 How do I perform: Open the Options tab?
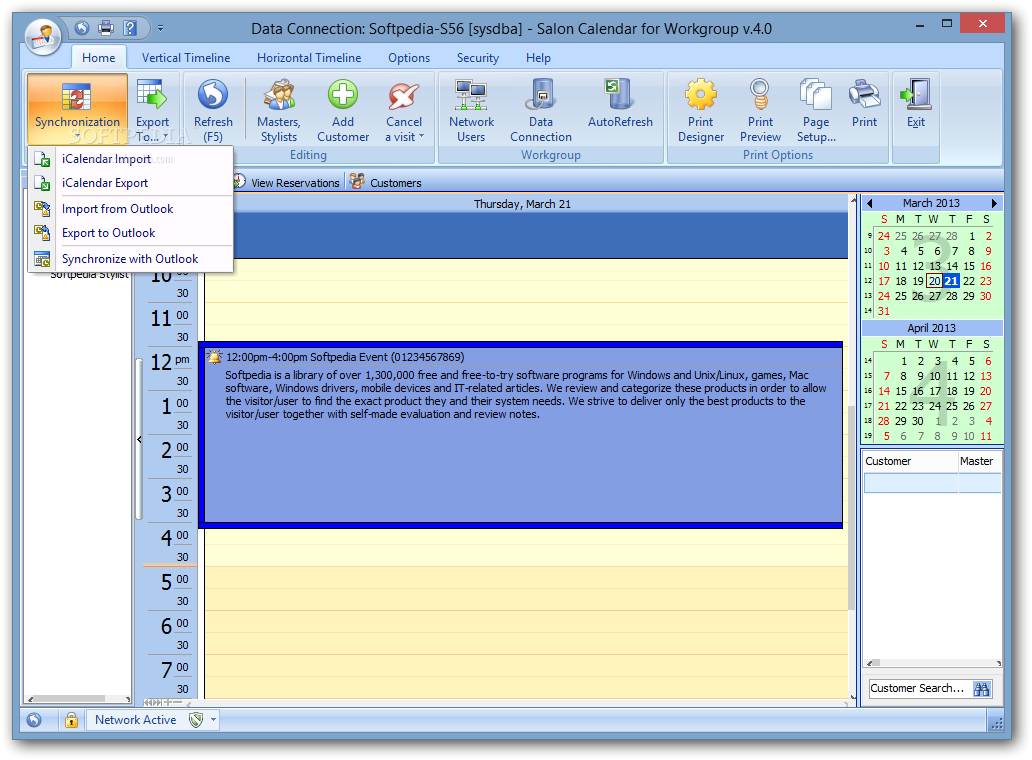click(409, 58)
